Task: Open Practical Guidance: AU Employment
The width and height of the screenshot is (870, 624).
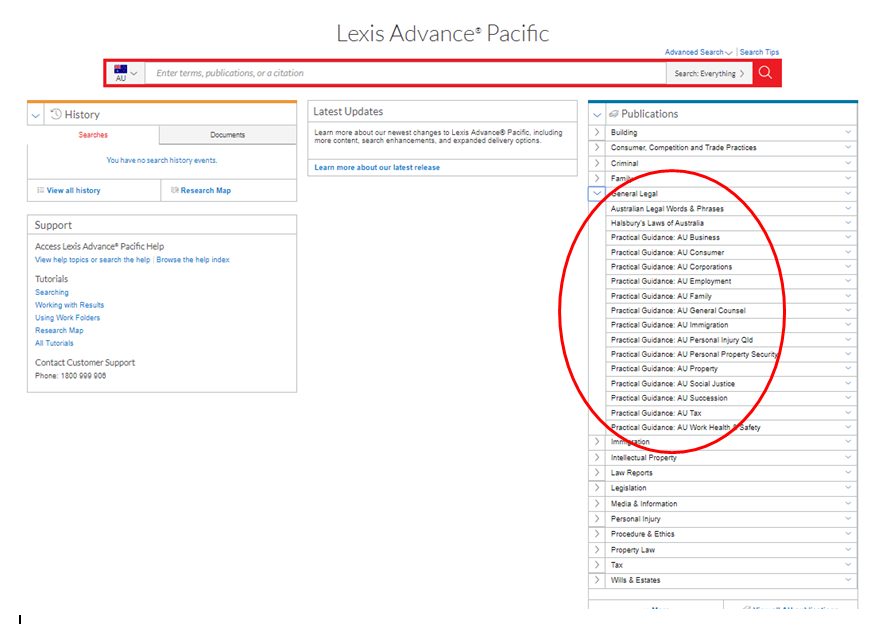Action: click(671, 281)
